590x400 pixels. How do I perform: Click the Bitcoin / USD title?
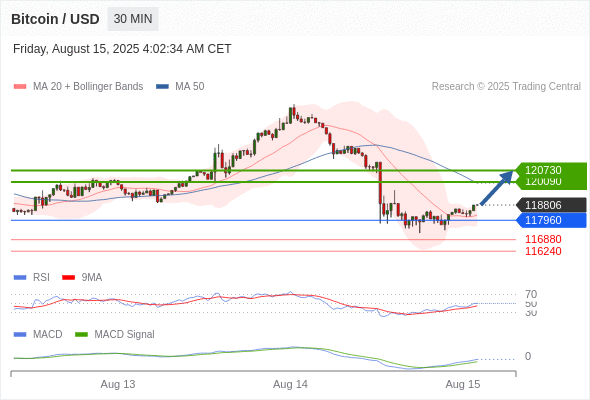pyautogui.click(x=55, y=19)
